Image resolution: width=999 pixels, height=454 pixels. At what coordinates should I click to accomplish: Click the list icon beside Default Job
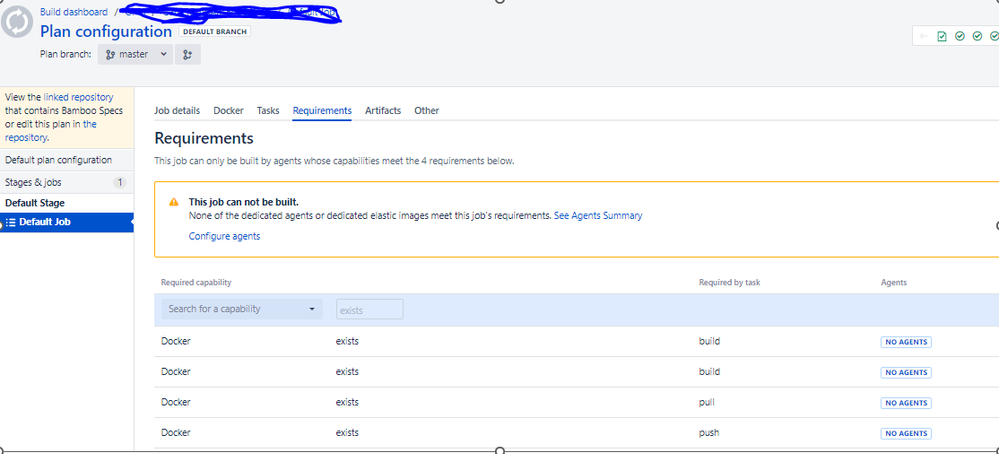[11, 222]
